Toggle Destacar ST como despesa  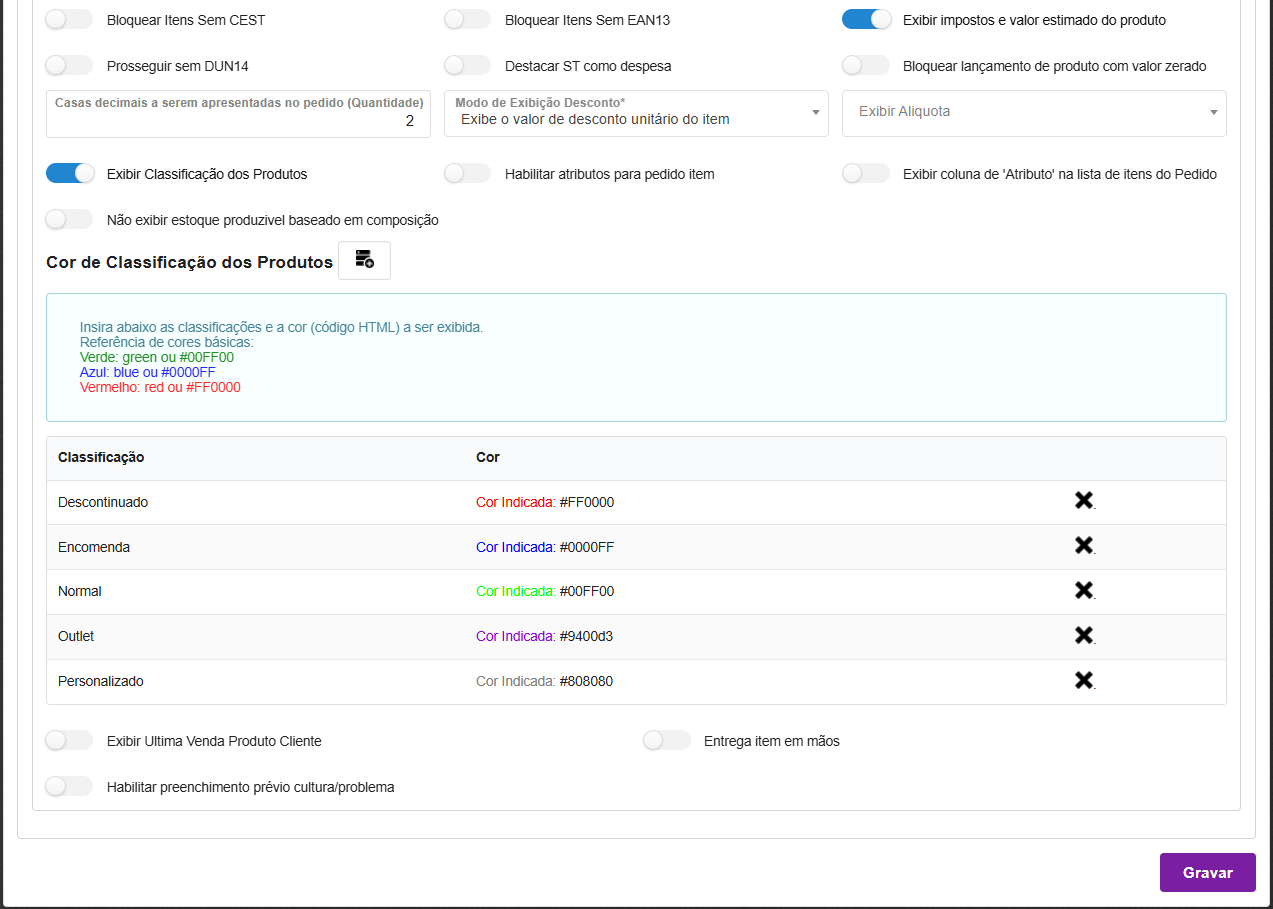(x=467, y=66)
